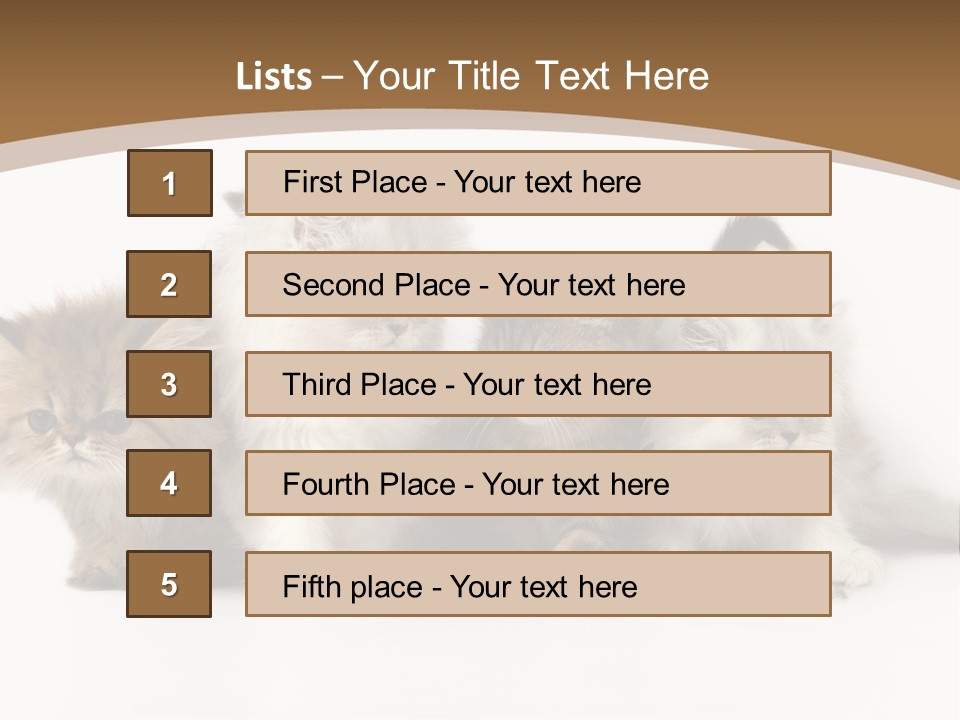Viewport: 960px width, 720px height.
Task: Select the number 2 box
Action: click(x=169, y=284)
